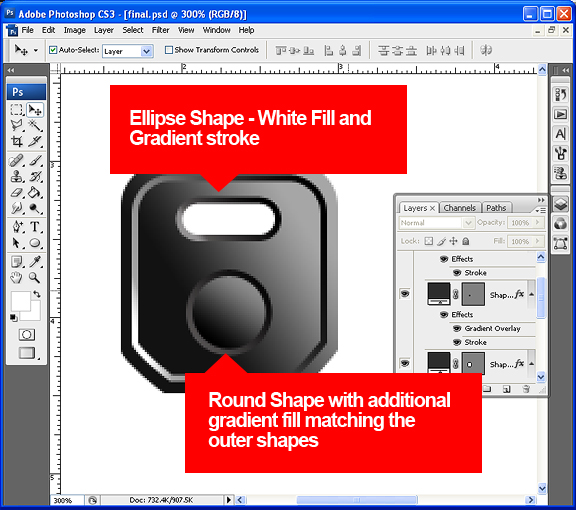Click delete layer trash button

tap(526, 389)
